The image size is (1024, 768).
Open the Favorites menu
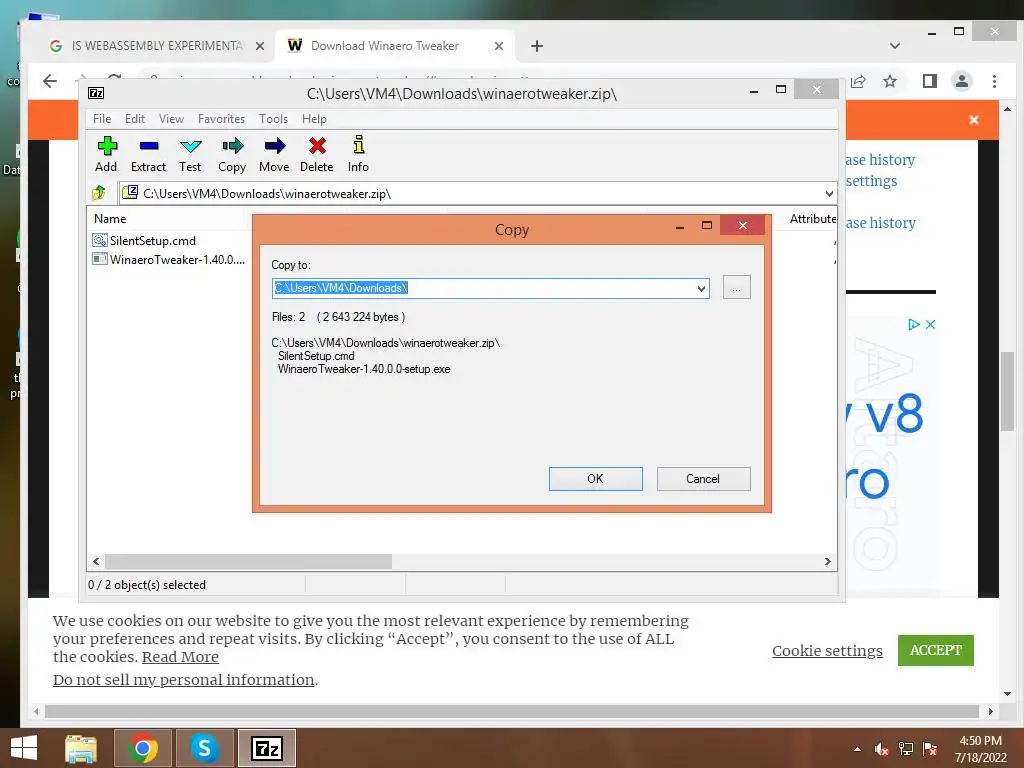tap(221, 119)
